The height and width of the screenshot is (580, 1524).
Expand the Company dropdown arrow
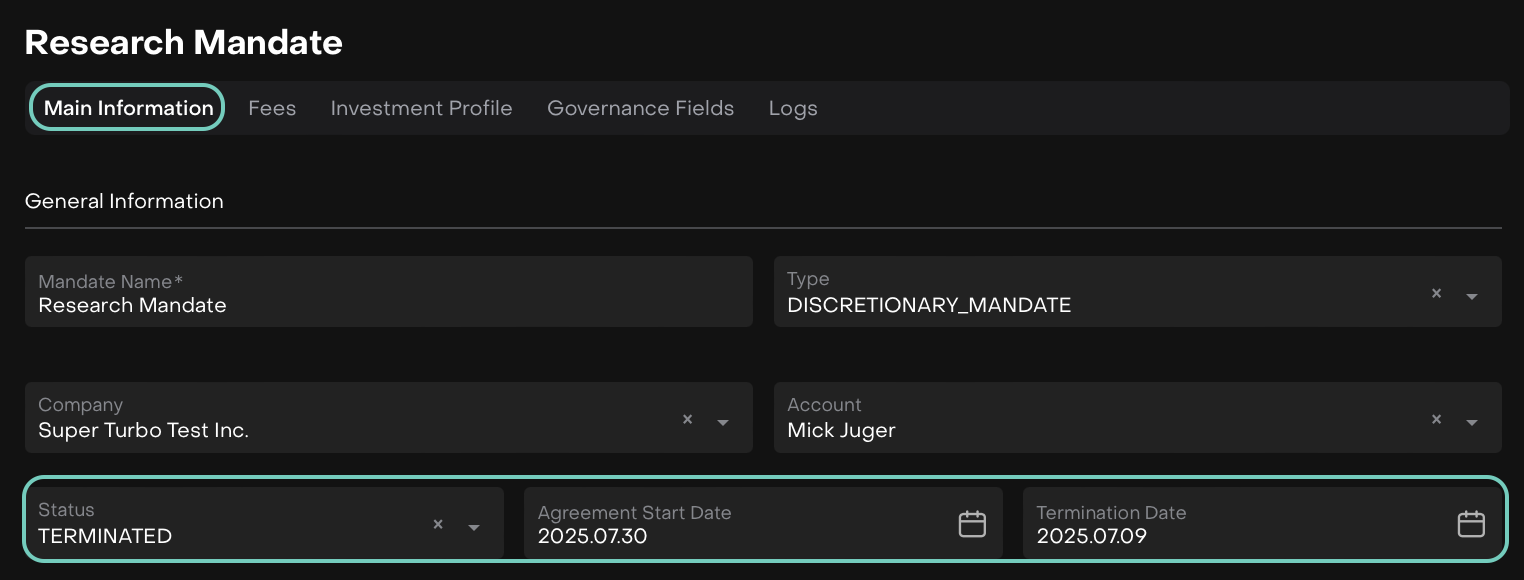(x=723, y=422)
